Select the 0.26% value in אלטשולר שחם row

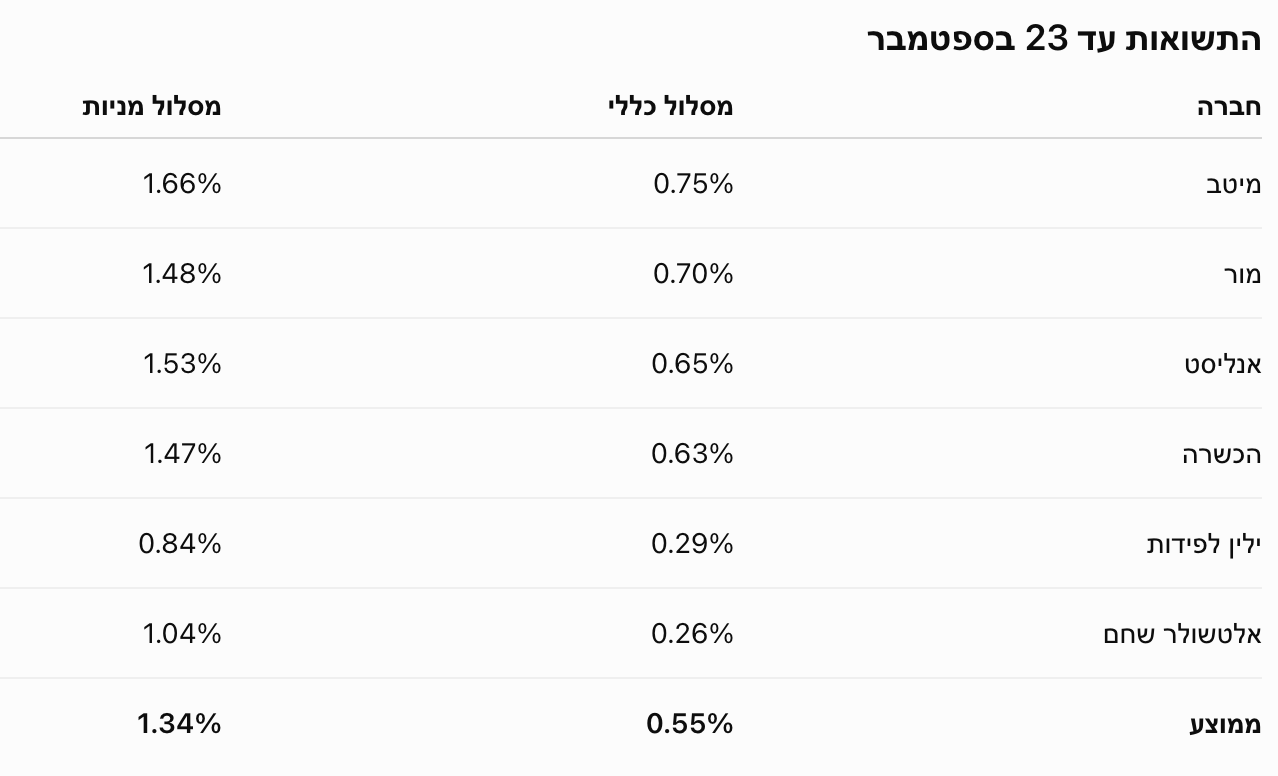pyautogui.click(x=692, y=634)
